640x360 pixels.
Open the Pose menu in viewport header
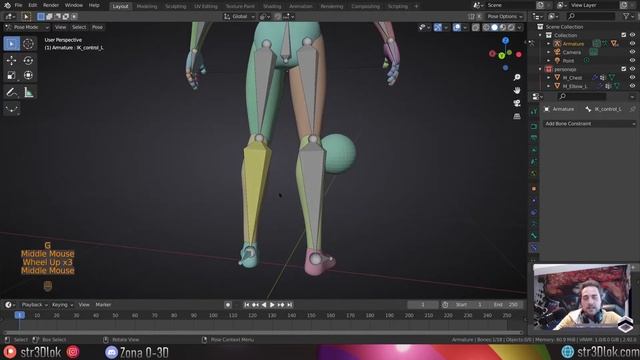click(x=97, y=27)
